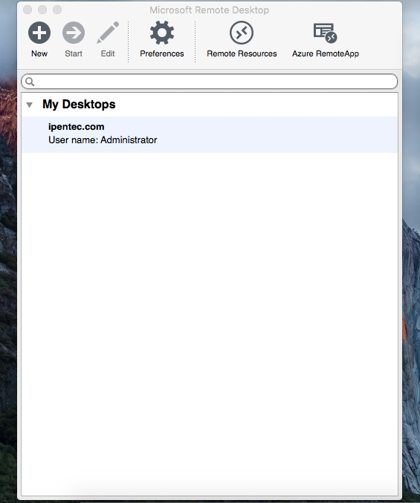Click the window zoom button
Screen dimensions: 420x503
point(57,10)
